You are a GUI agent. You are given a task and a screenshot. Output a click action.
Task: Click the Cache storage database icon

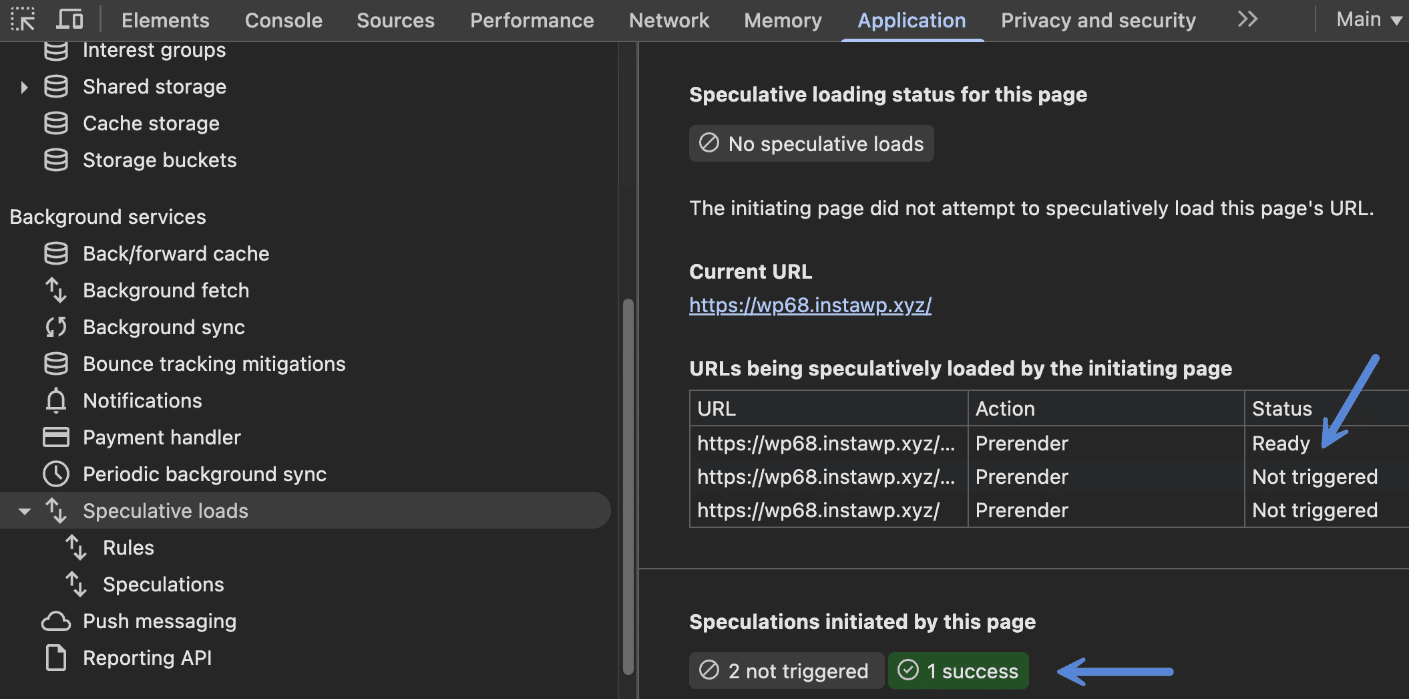coord(55,123)
